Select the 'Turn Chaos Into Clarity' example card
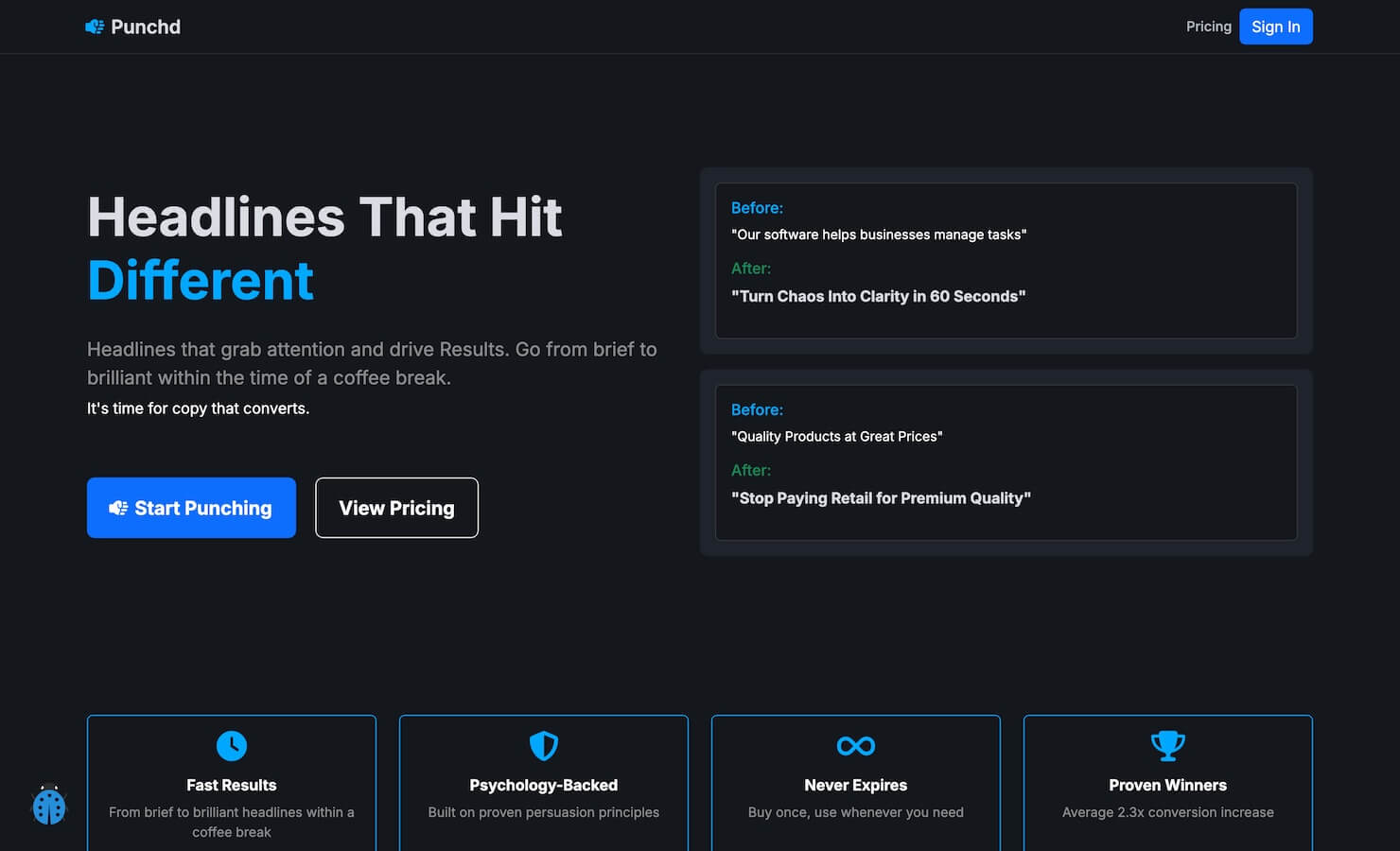The image size is (1400, 851). [1006, 261]
